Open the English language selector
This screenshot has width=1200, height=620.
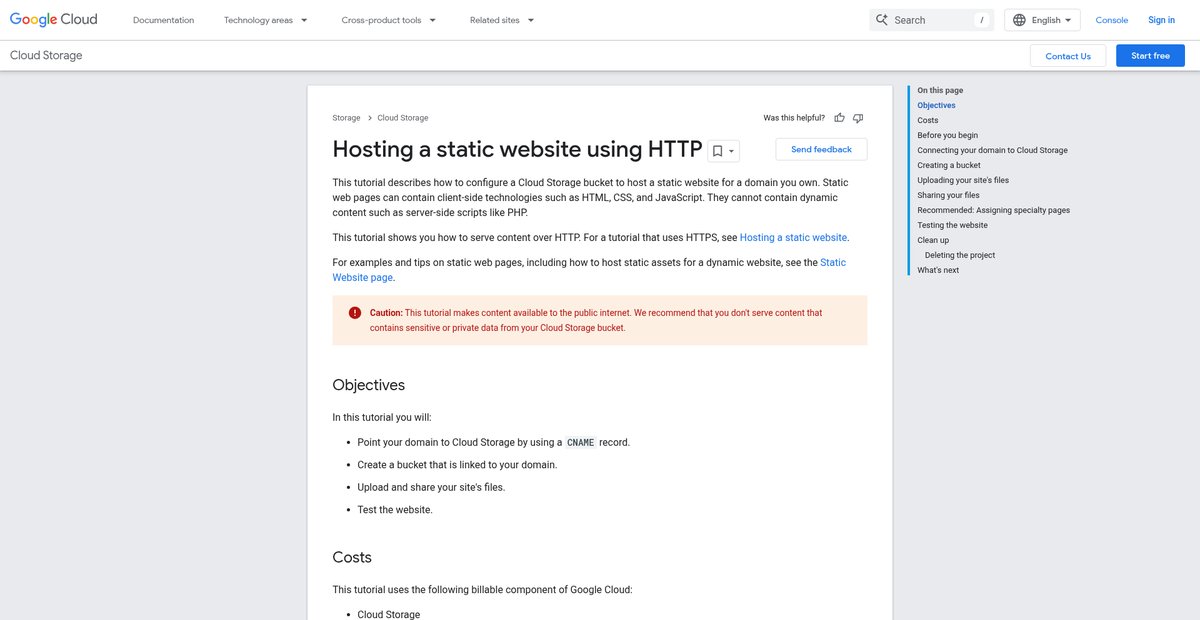point(1042,20)
